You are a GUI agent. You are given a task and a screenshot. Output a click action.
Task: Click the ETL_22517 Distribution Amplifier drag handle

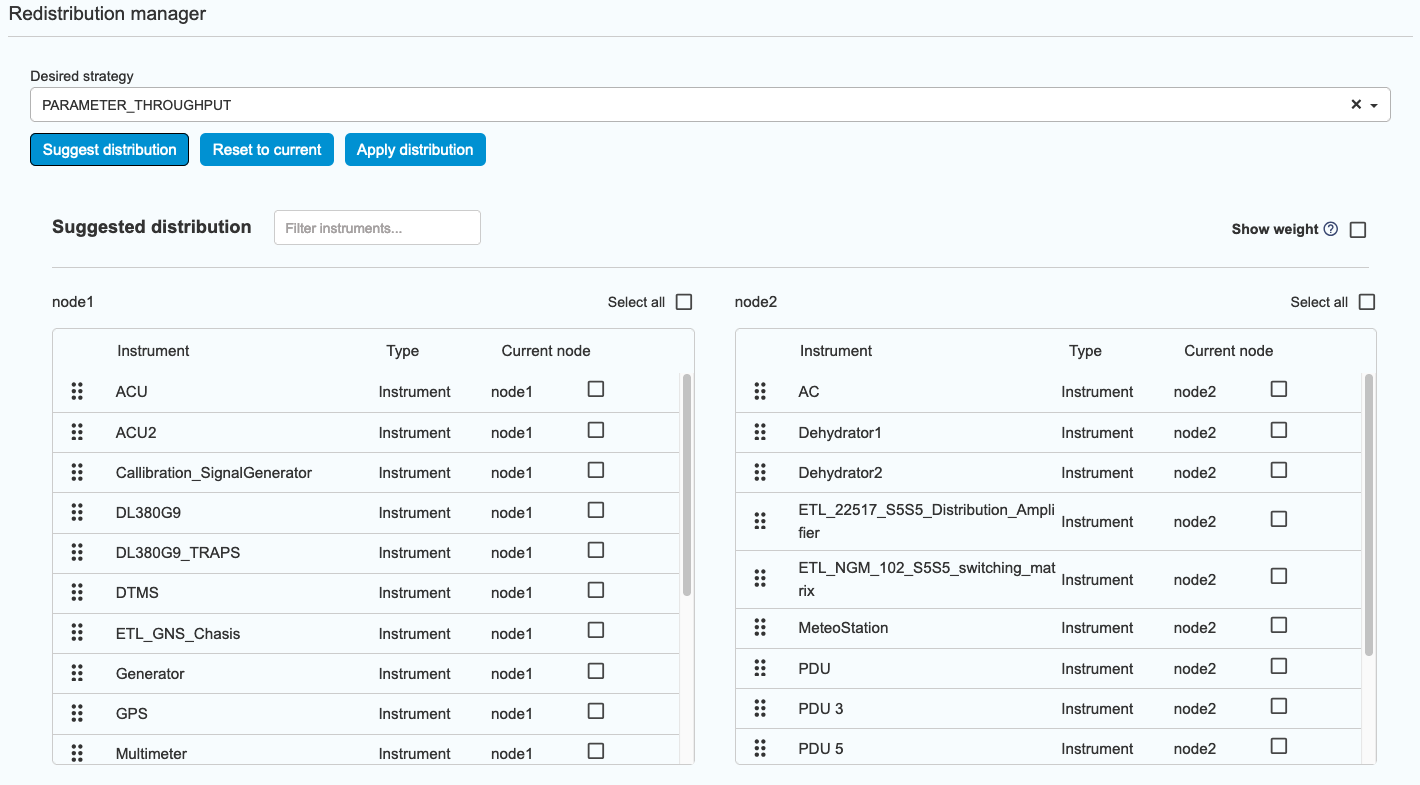click(760, 521)
